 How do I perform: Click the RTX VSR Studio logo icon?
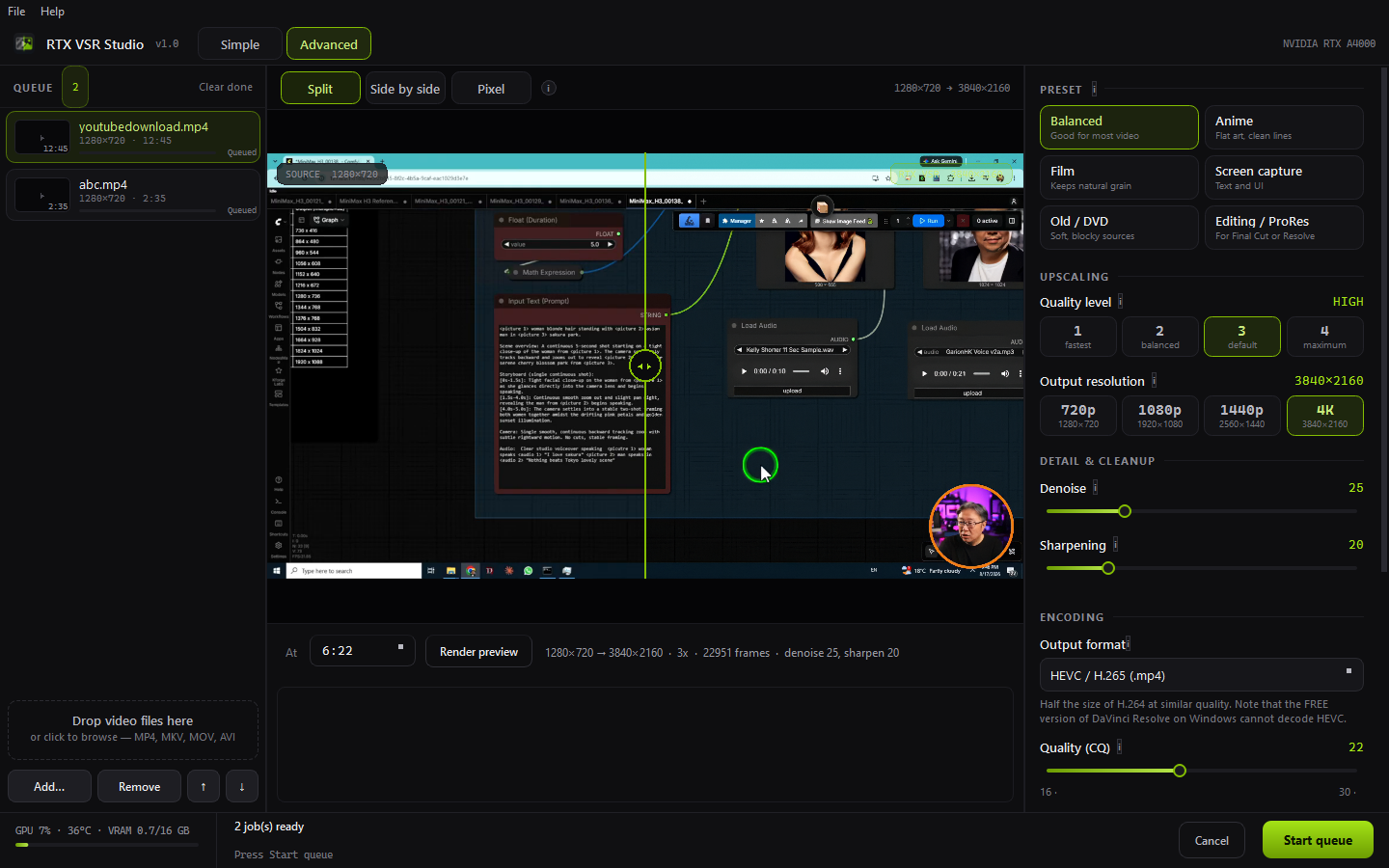[24, 43]
